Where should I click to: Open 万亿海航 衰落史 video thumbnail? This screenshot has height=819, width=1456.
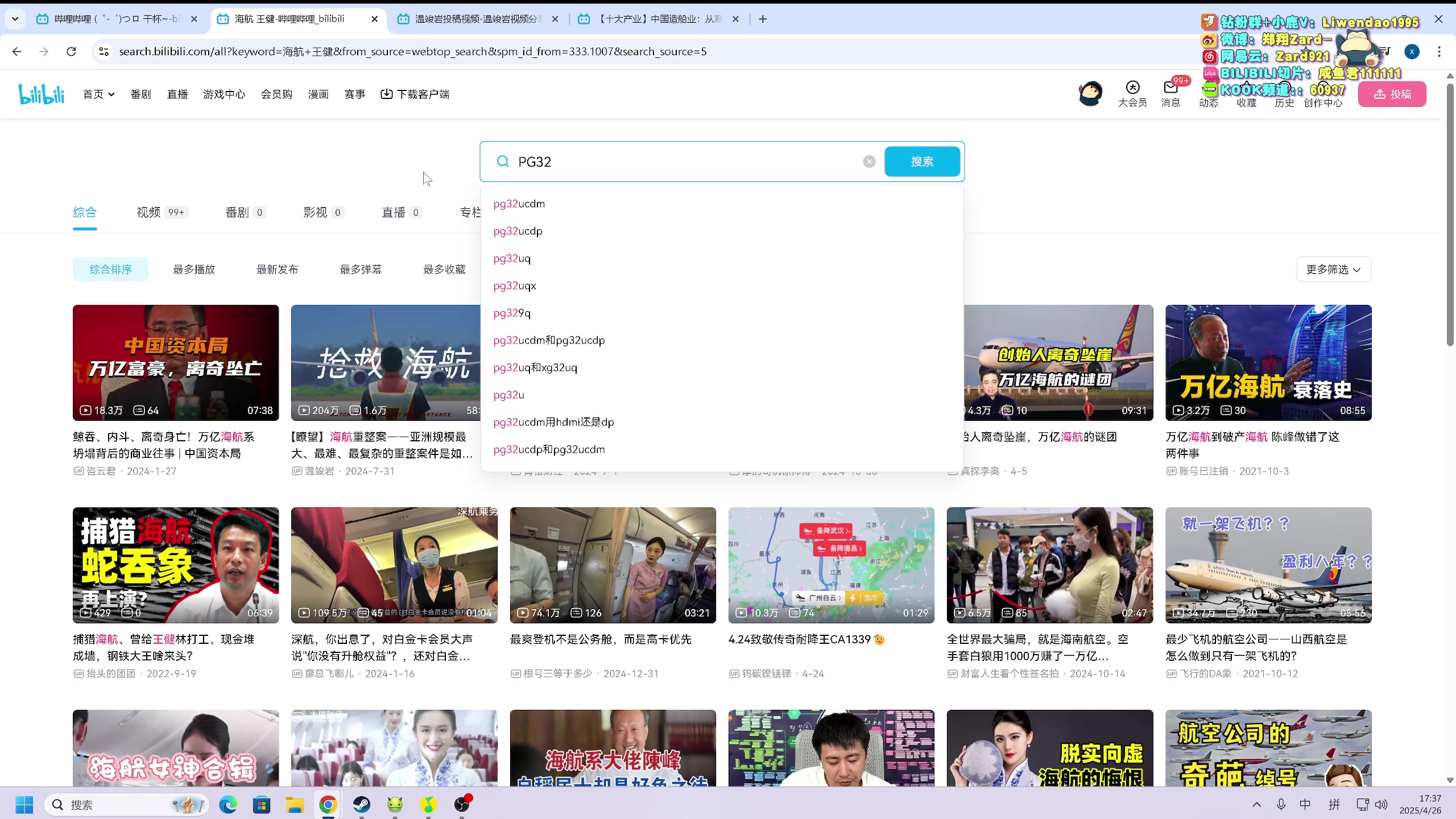point(1268,363)
